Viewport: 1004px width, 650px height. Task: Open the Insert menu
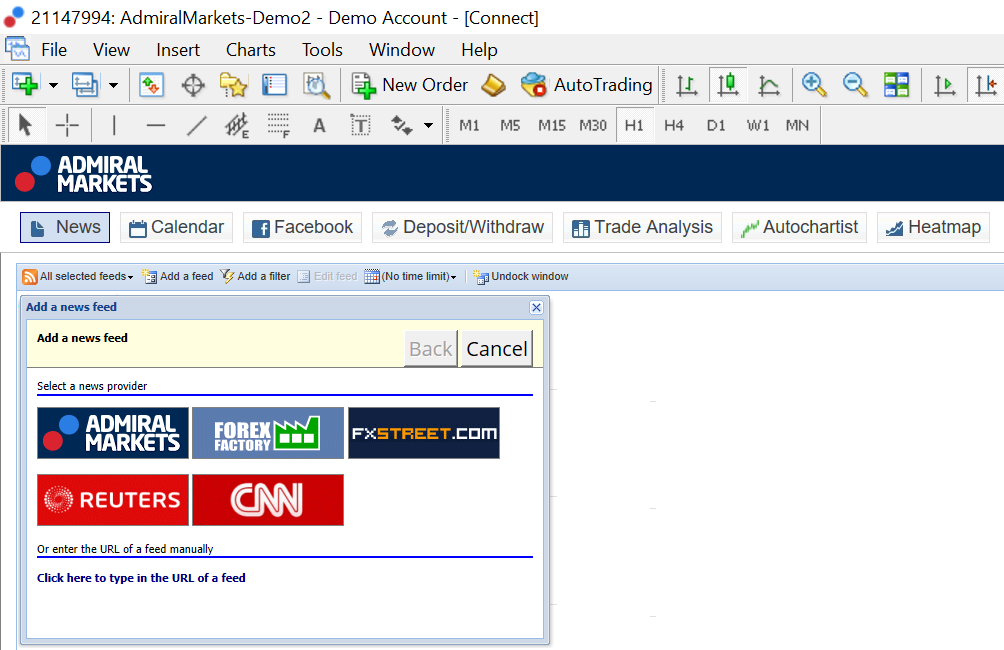click(x=178, y=49)
